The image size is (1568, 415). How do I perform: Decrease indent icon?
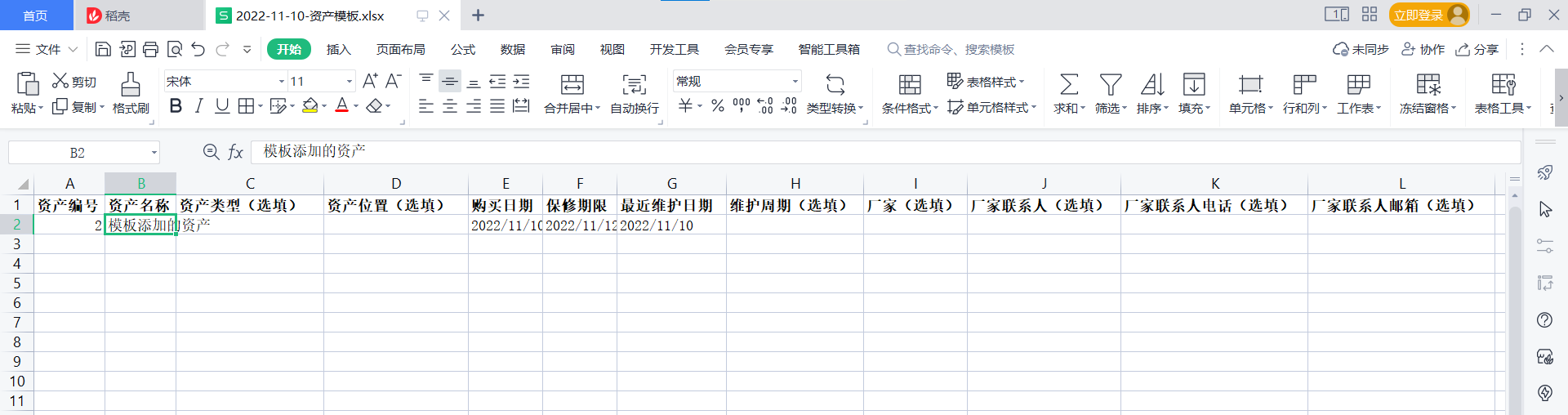pyautogui.click(x=497, y=81)
